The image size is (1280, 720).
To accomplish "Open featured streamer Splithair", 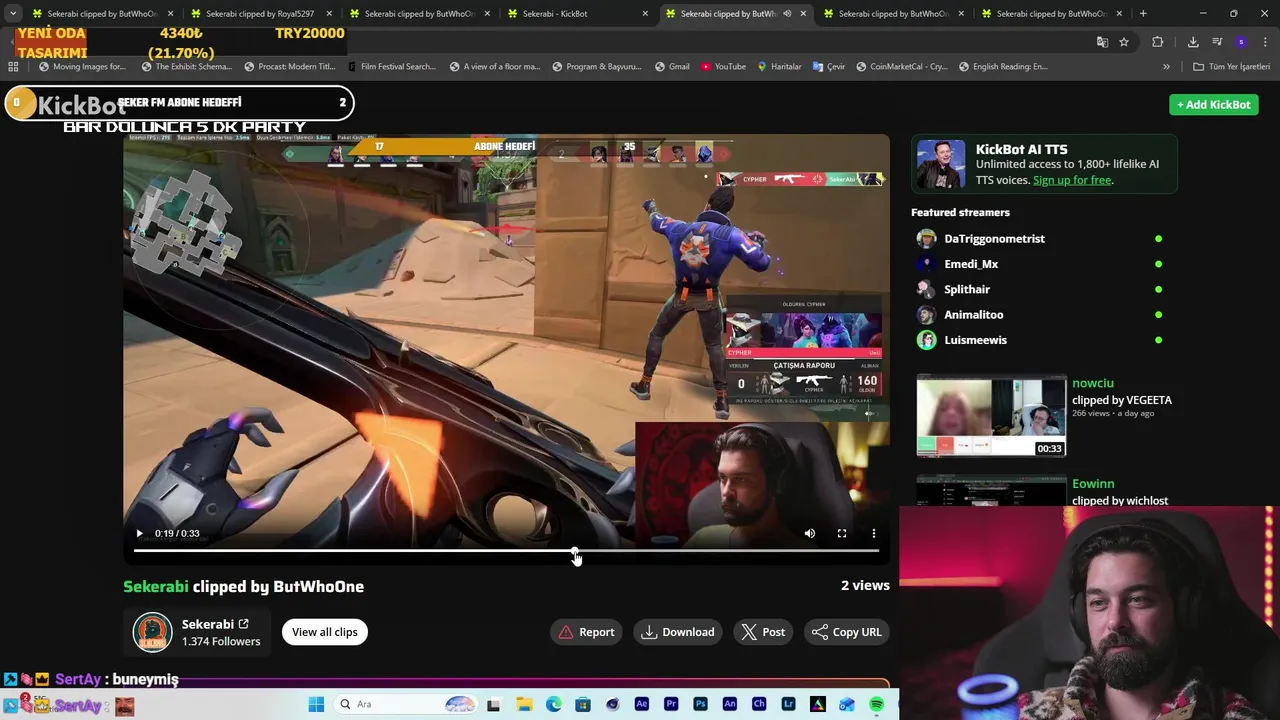I will [x=967, y=289].
